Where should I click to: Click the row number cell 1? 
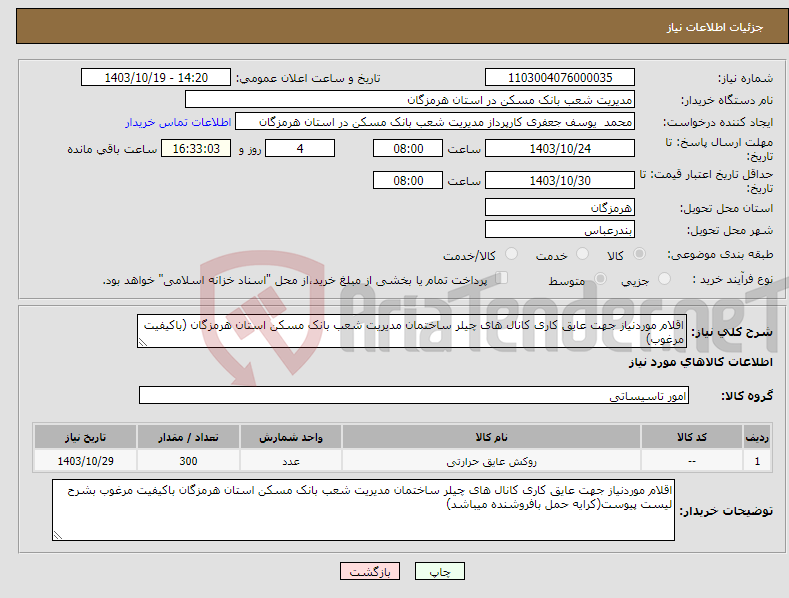click(757, 461)
